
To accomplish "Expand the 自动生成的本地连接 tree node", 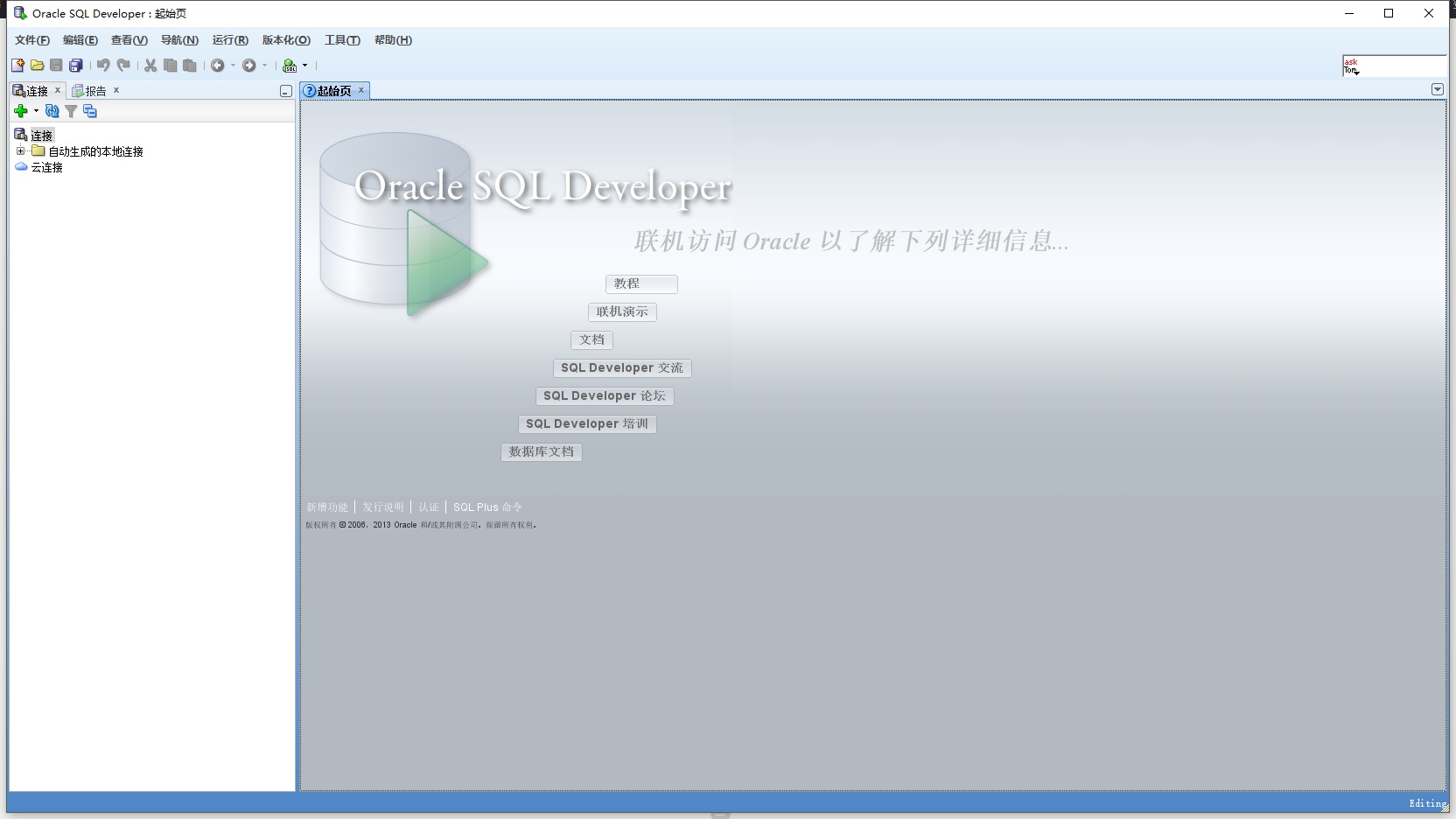I will [21, 150].
